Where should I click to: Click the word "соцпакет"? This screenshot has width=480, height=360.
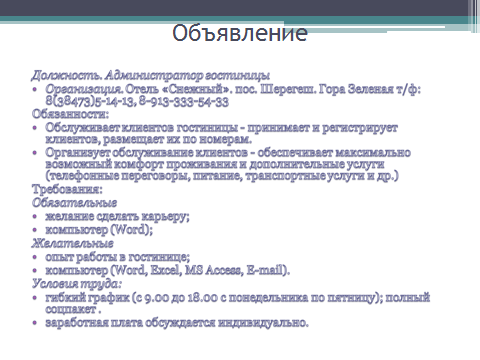coord(71,309)
